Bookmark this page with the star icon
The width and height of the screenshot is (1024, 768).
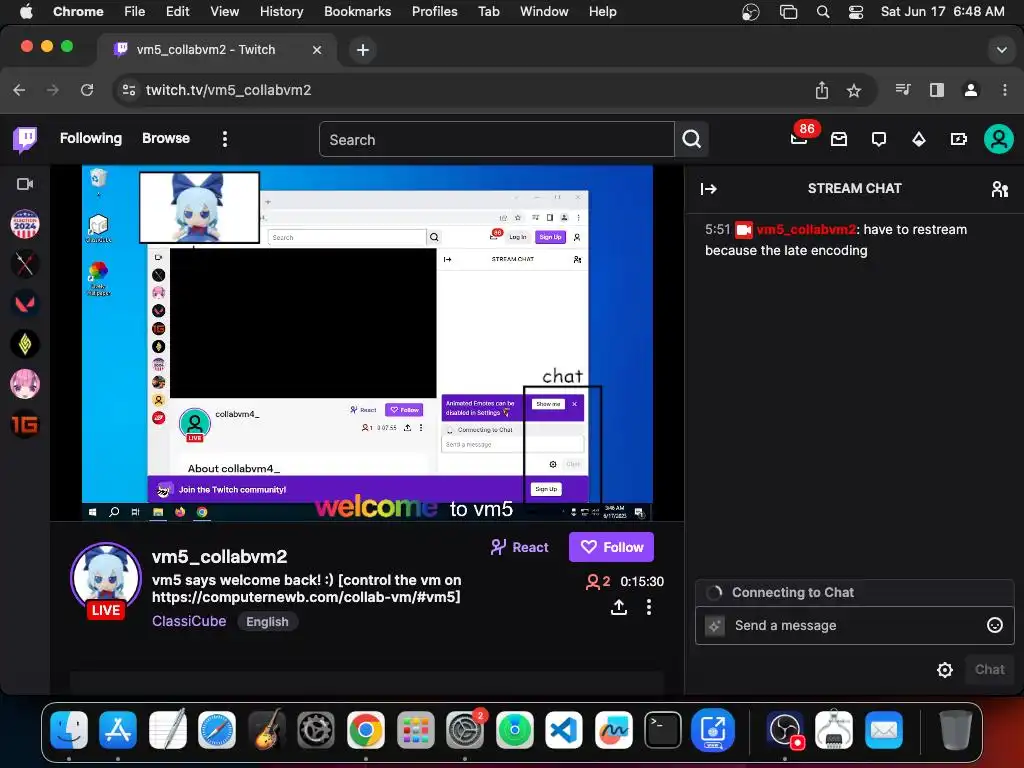pos(854,90)
